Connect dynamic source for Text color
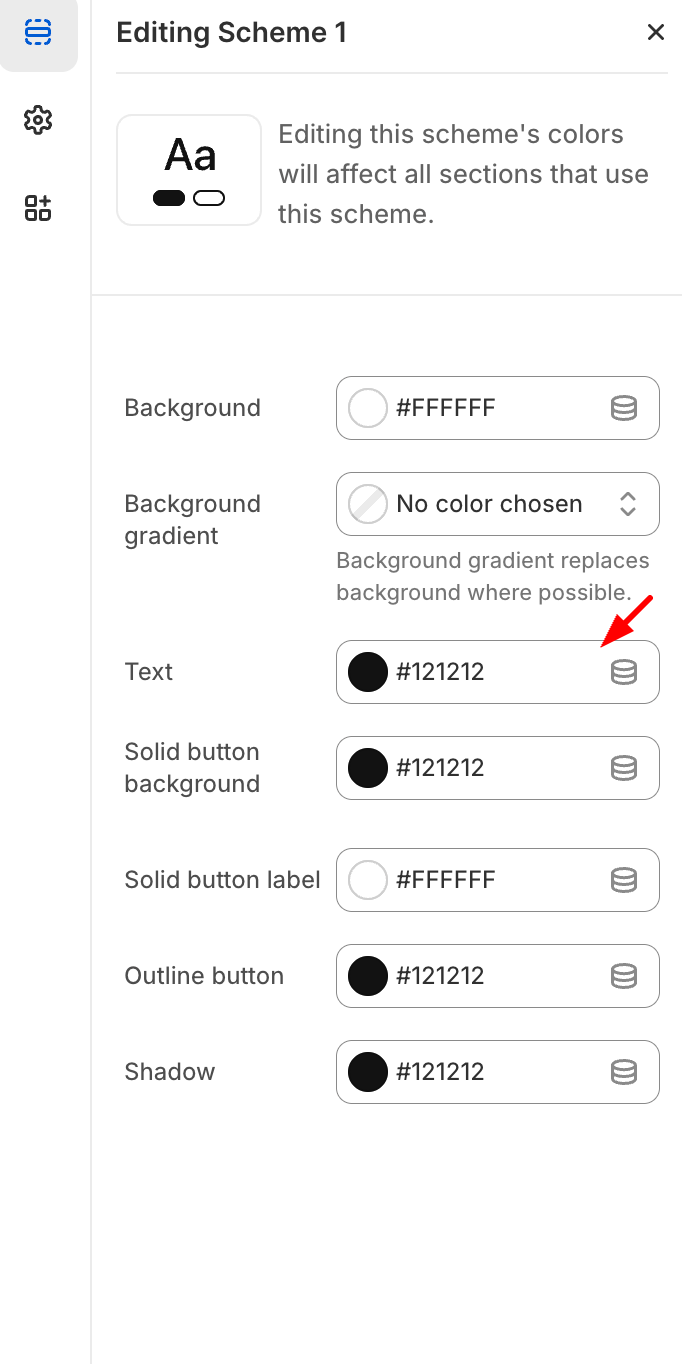682x1364 pixels. point(624,672)
